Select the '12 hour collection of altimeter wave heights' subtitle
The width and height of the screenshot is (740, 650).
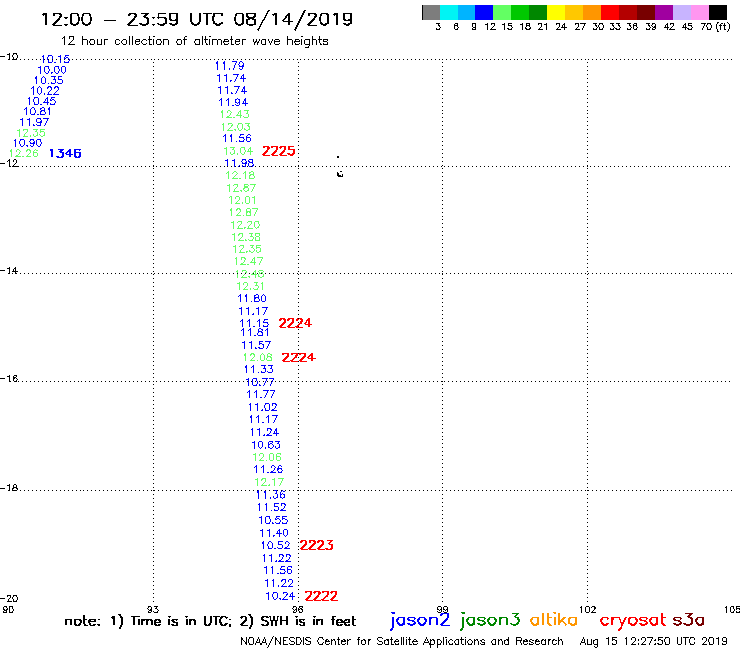click(194, 41)
